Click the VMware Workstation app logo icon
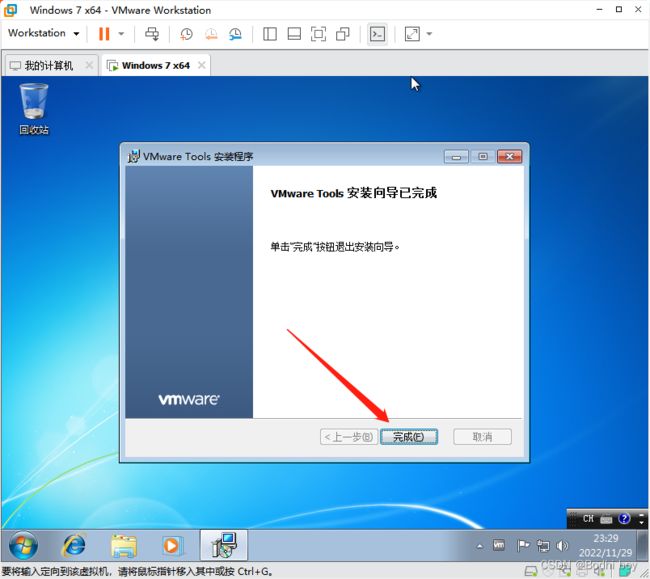Viewport: 650px width, 579px height. point(11,10)
